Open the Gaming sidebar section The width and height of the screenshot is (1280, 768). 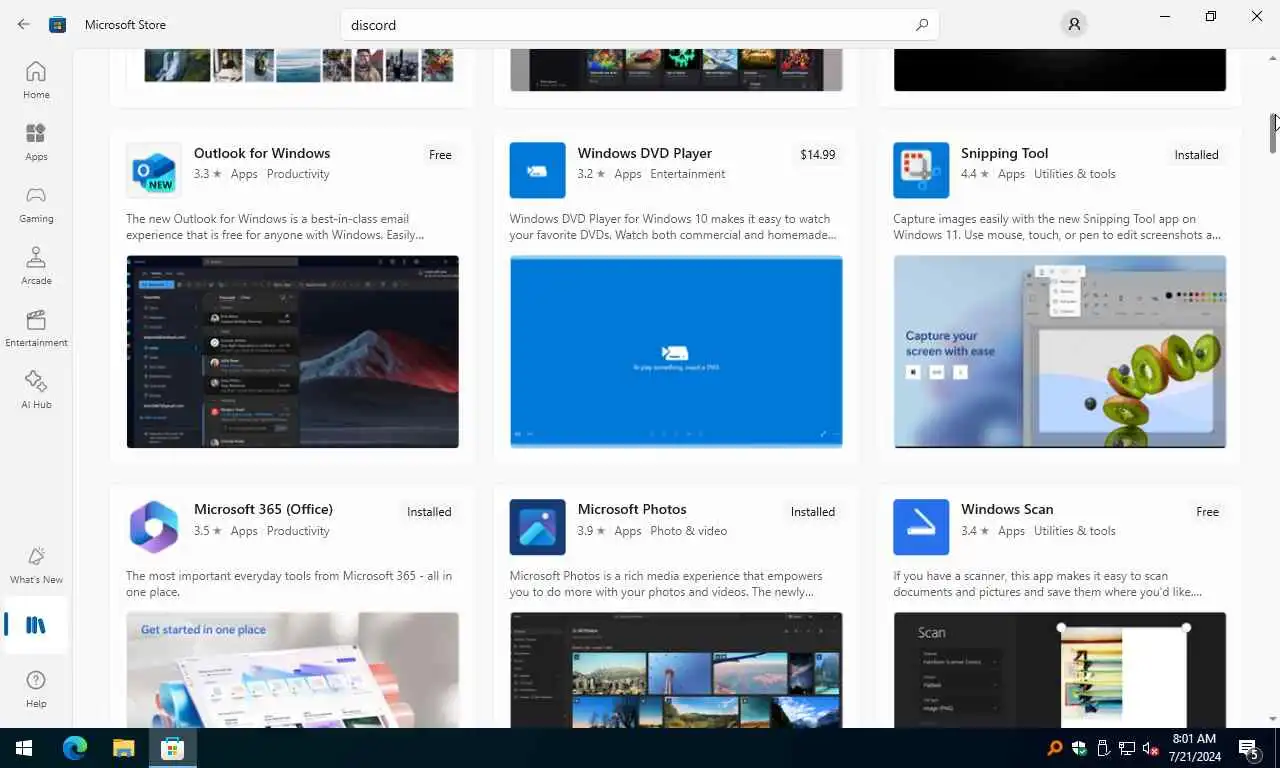click(x=36, y=204)
